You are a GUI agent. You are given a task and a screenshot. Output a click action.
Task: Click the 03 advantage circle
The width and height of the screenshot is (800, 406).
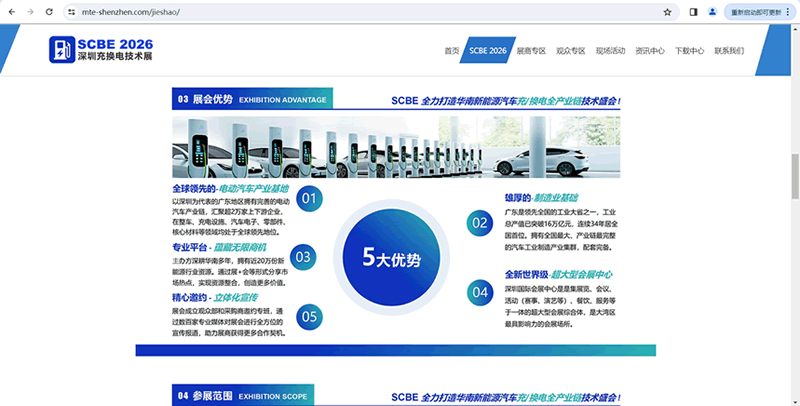[x=304, y=257]
